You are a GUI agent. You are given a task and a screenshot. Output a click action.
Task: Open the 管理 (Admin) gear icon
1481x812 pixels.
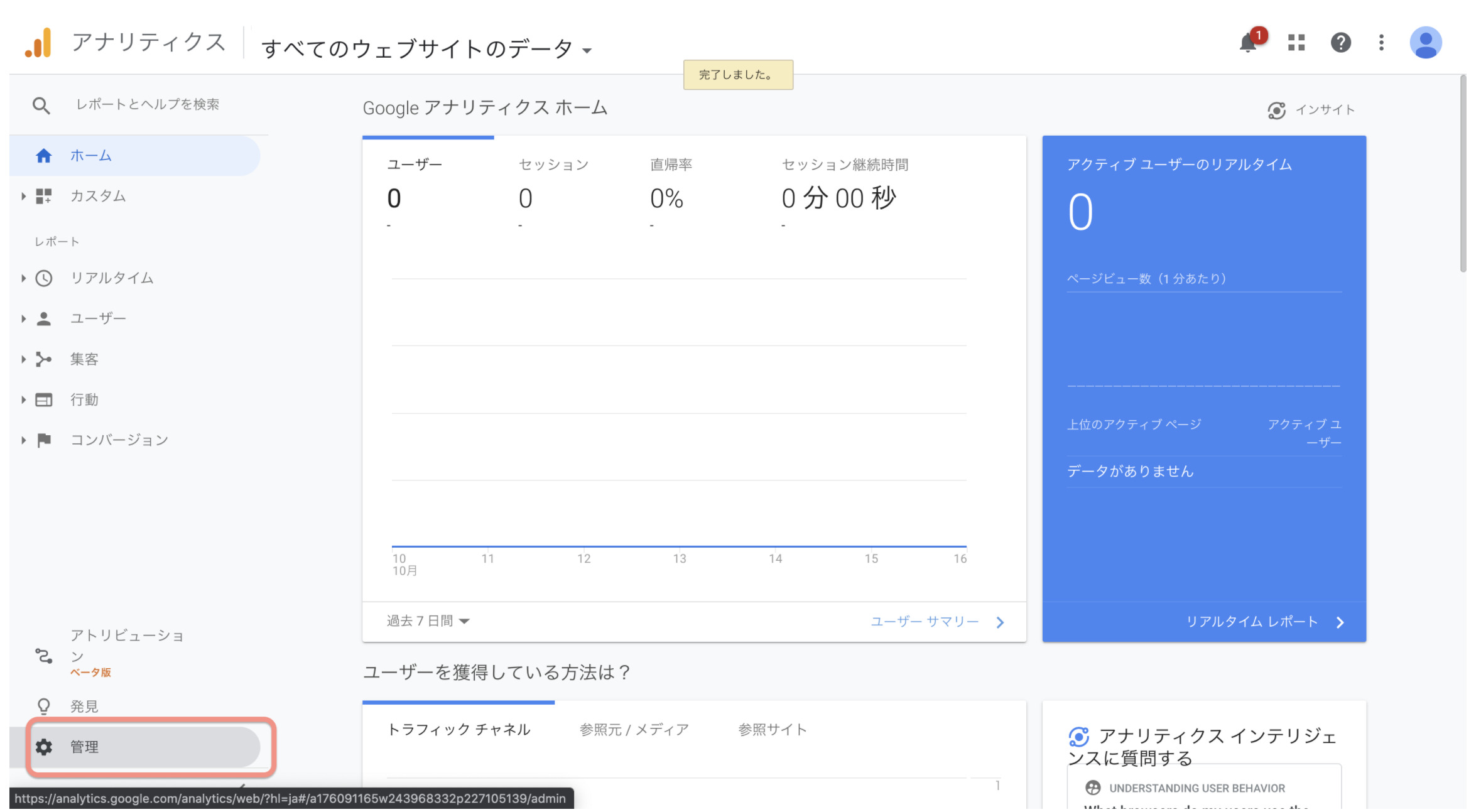(44, 747)
